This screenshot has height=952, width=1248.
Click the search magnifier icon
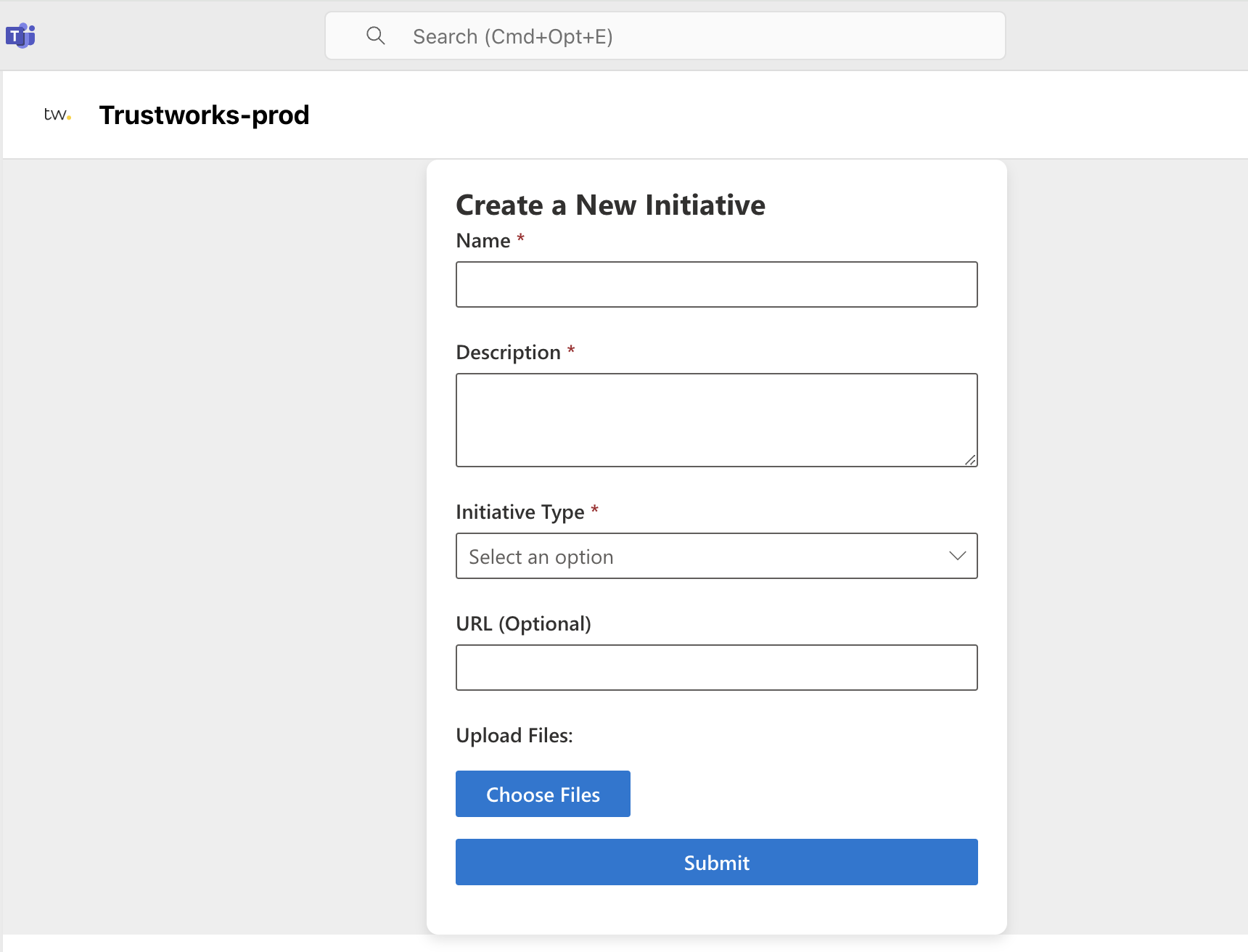(x=376, y=36)
